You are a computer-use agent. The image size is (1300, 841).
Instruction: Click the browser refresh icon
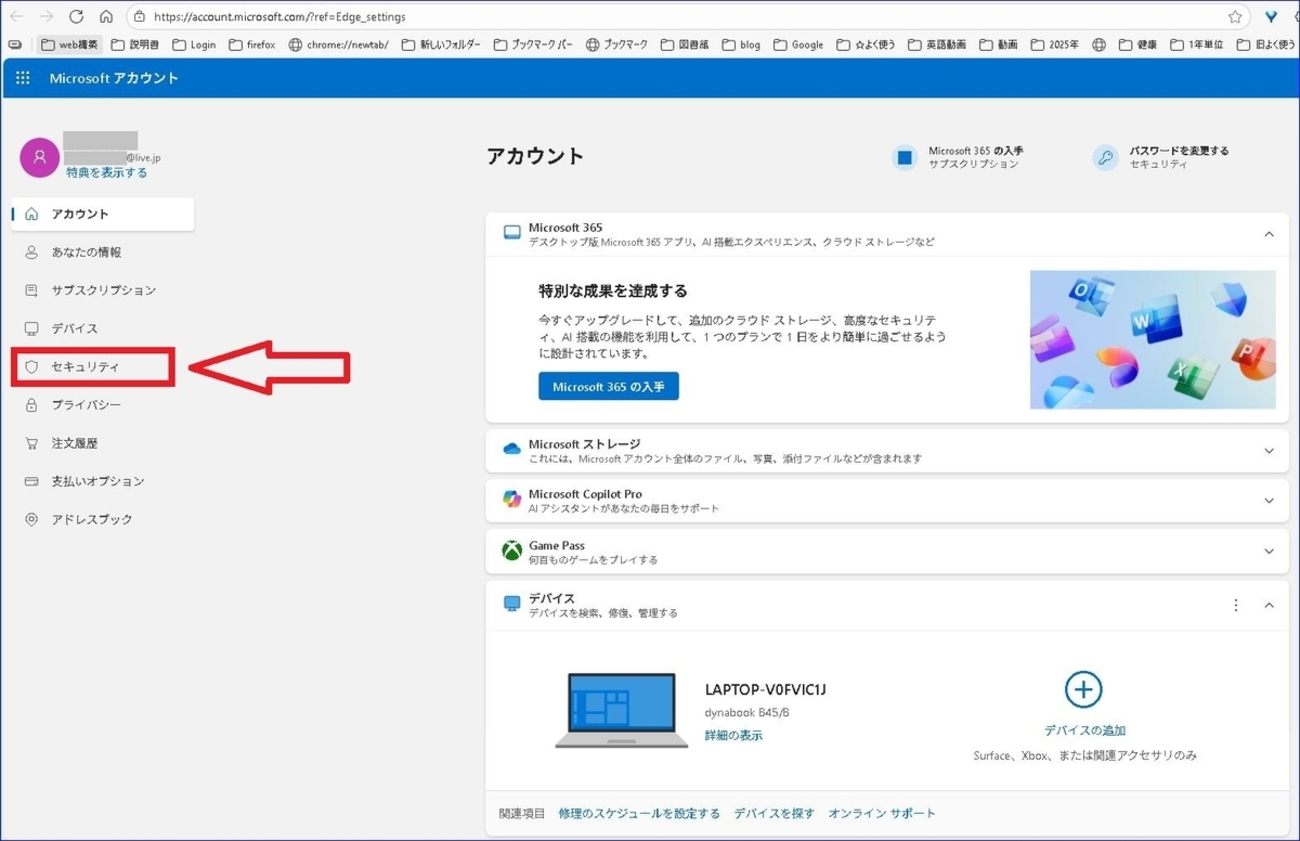coord(76,16)
